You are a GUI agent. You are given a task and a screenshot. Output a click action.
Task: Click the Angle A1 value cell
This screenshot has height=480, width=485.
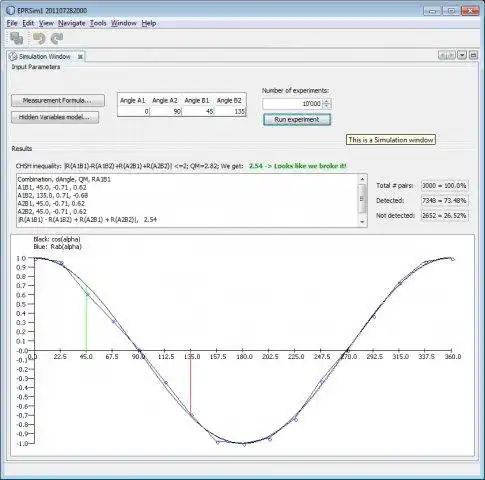pos(134,111)
